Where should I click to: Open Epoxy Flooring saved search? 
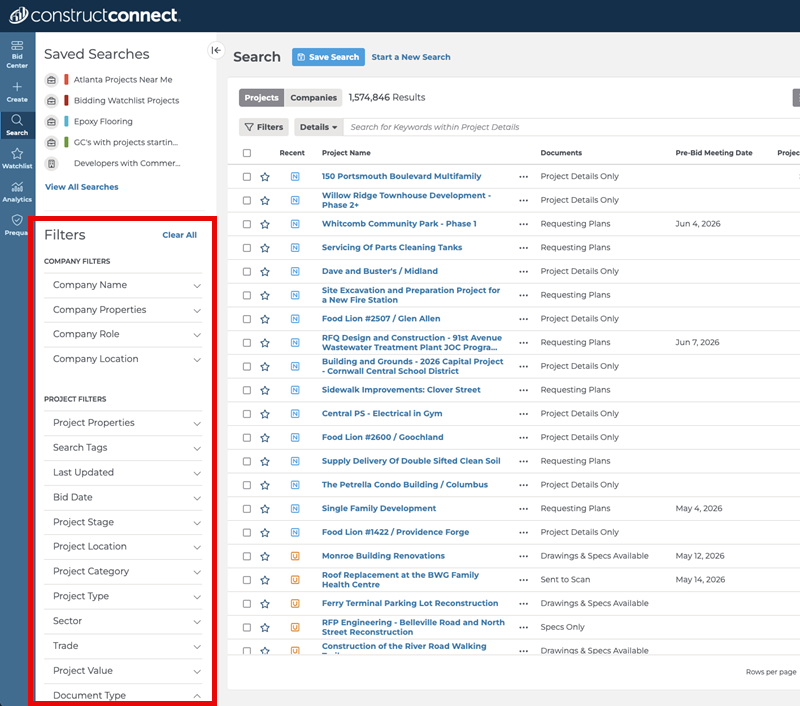103,121
